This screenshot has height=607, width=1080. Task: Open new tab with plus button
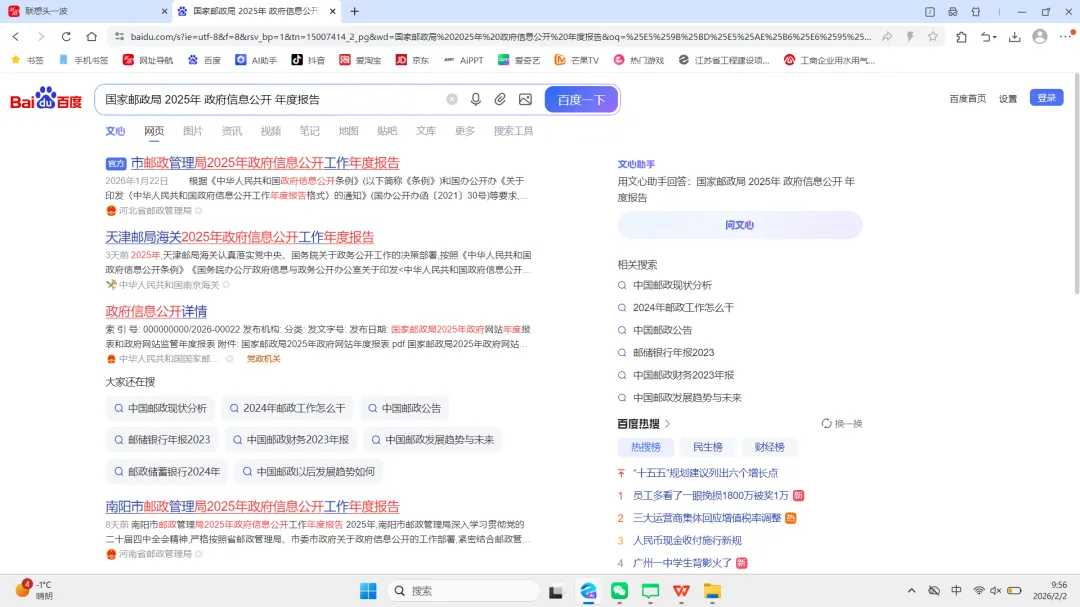355,11
